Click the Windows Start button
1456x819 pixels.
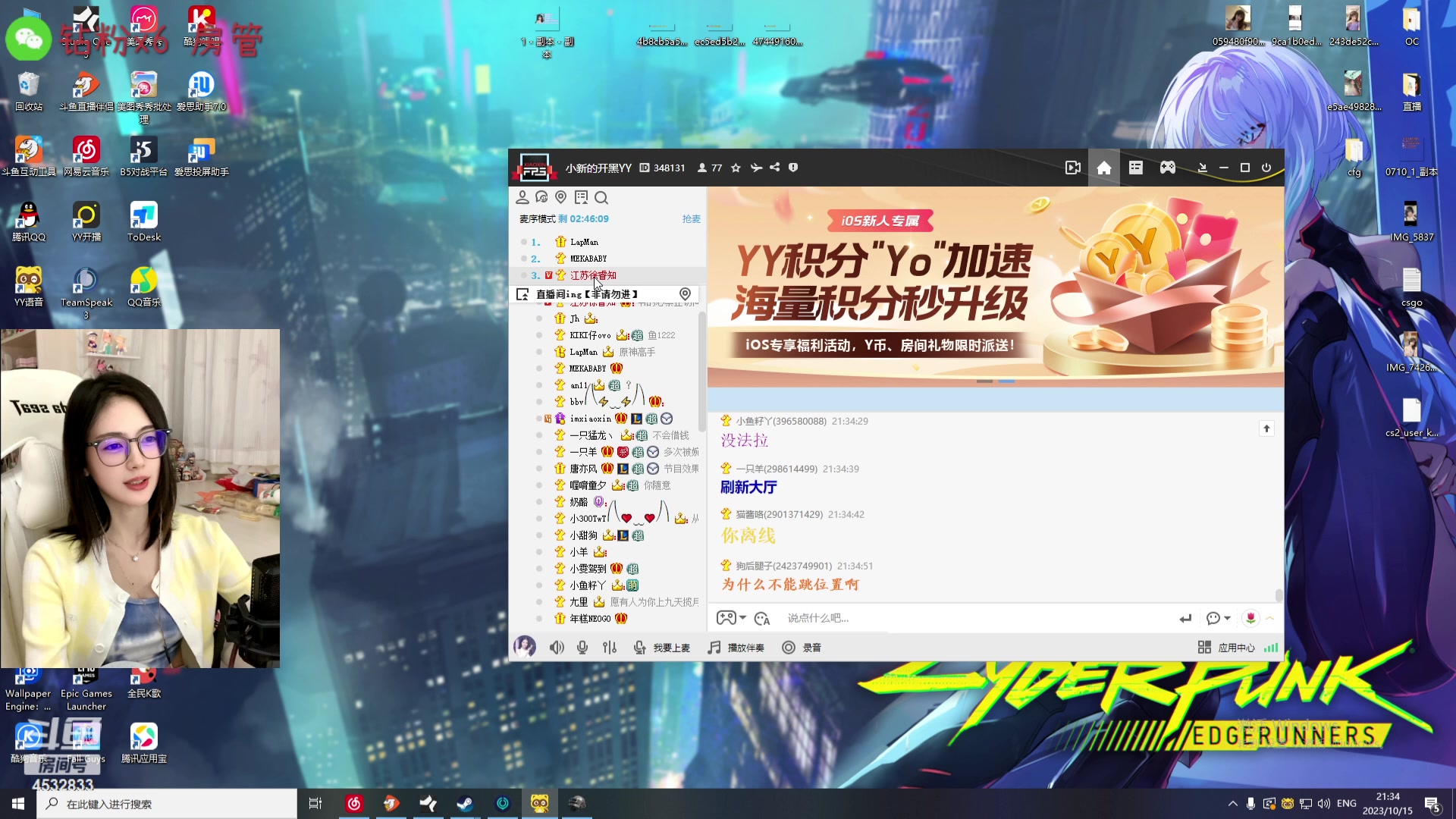tap(18, 804)
